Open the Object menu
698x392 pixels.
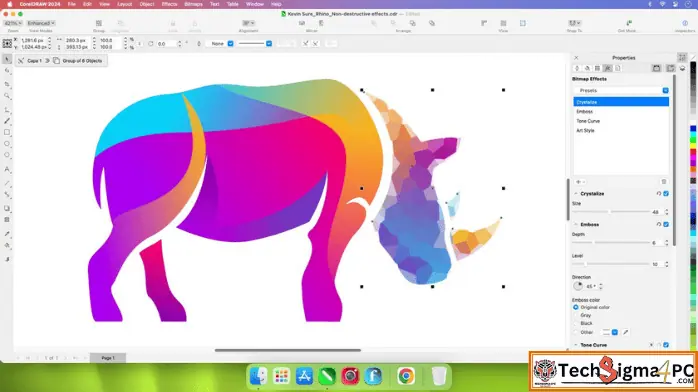[x=146, y=4]
